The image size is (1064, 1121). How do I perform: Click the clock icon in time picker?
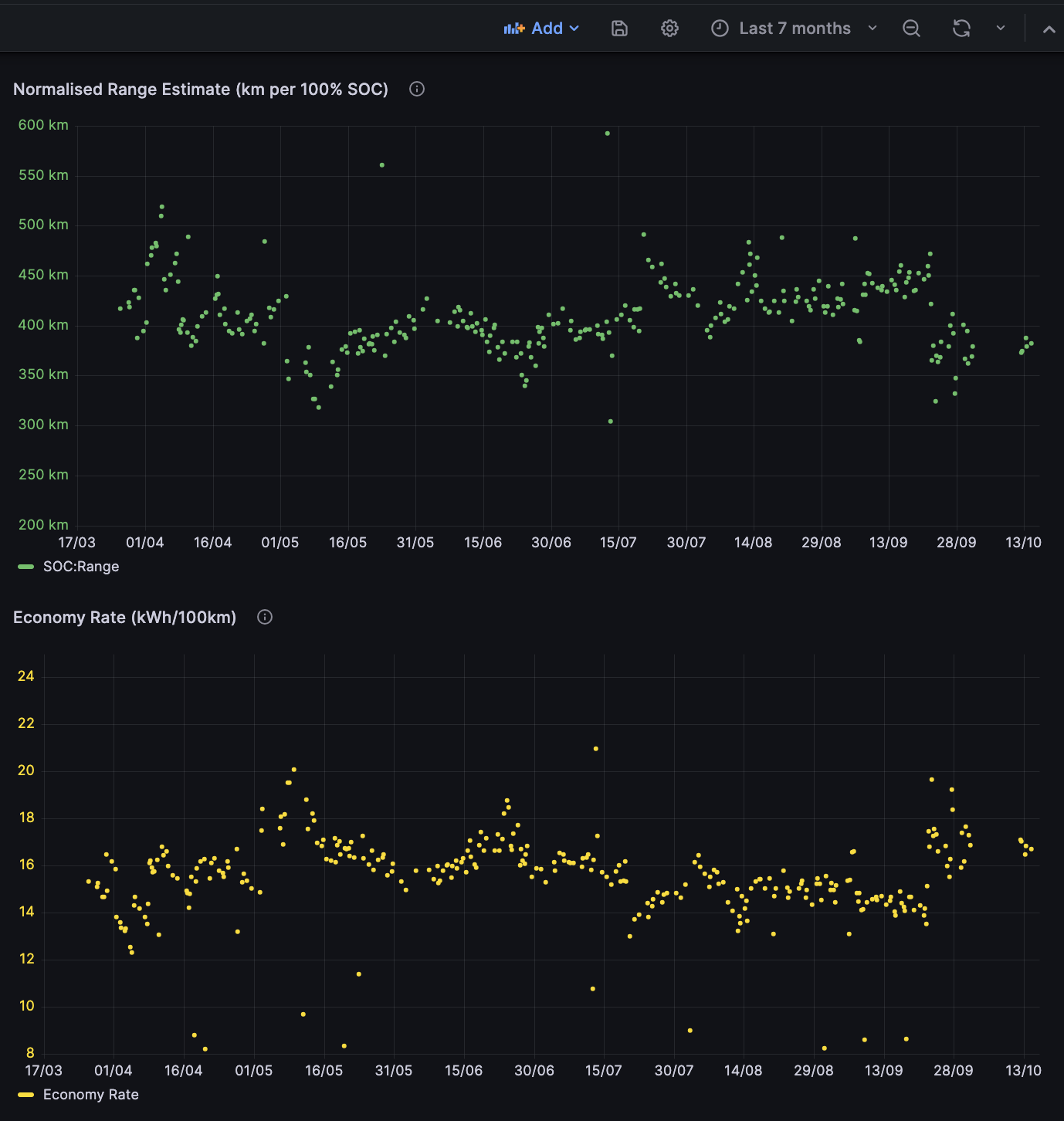[x=720, y=29]
